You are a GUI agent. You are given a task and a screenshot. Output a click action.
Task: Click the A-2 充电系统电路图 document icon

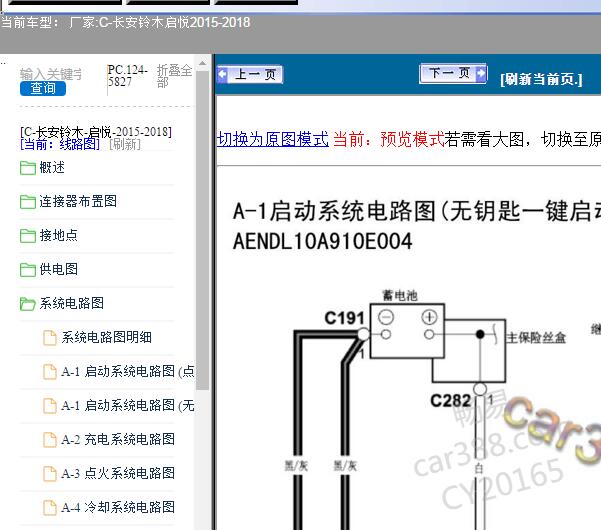[50, 440]
